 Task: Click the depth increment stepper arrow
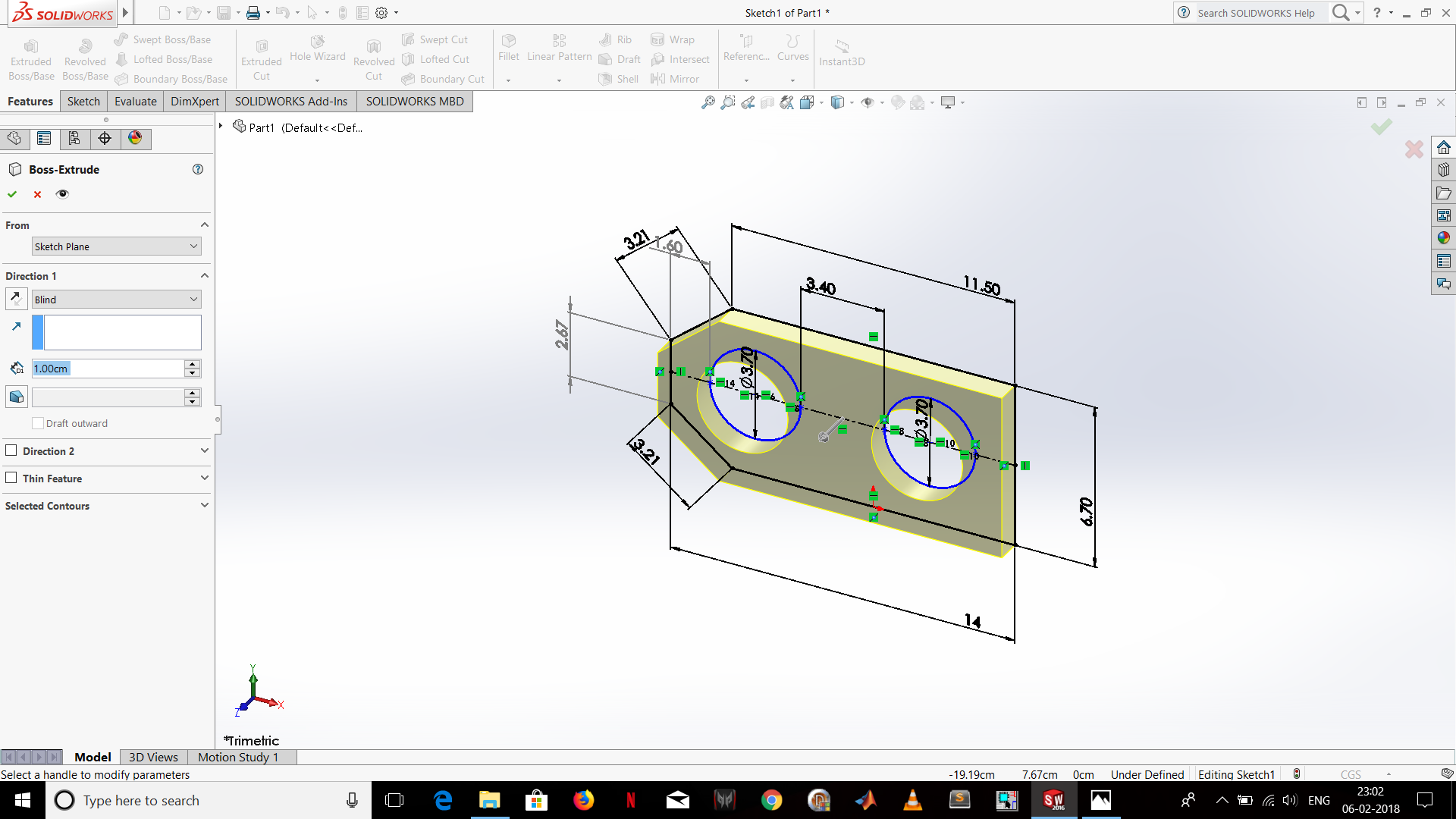pos(192,364)
